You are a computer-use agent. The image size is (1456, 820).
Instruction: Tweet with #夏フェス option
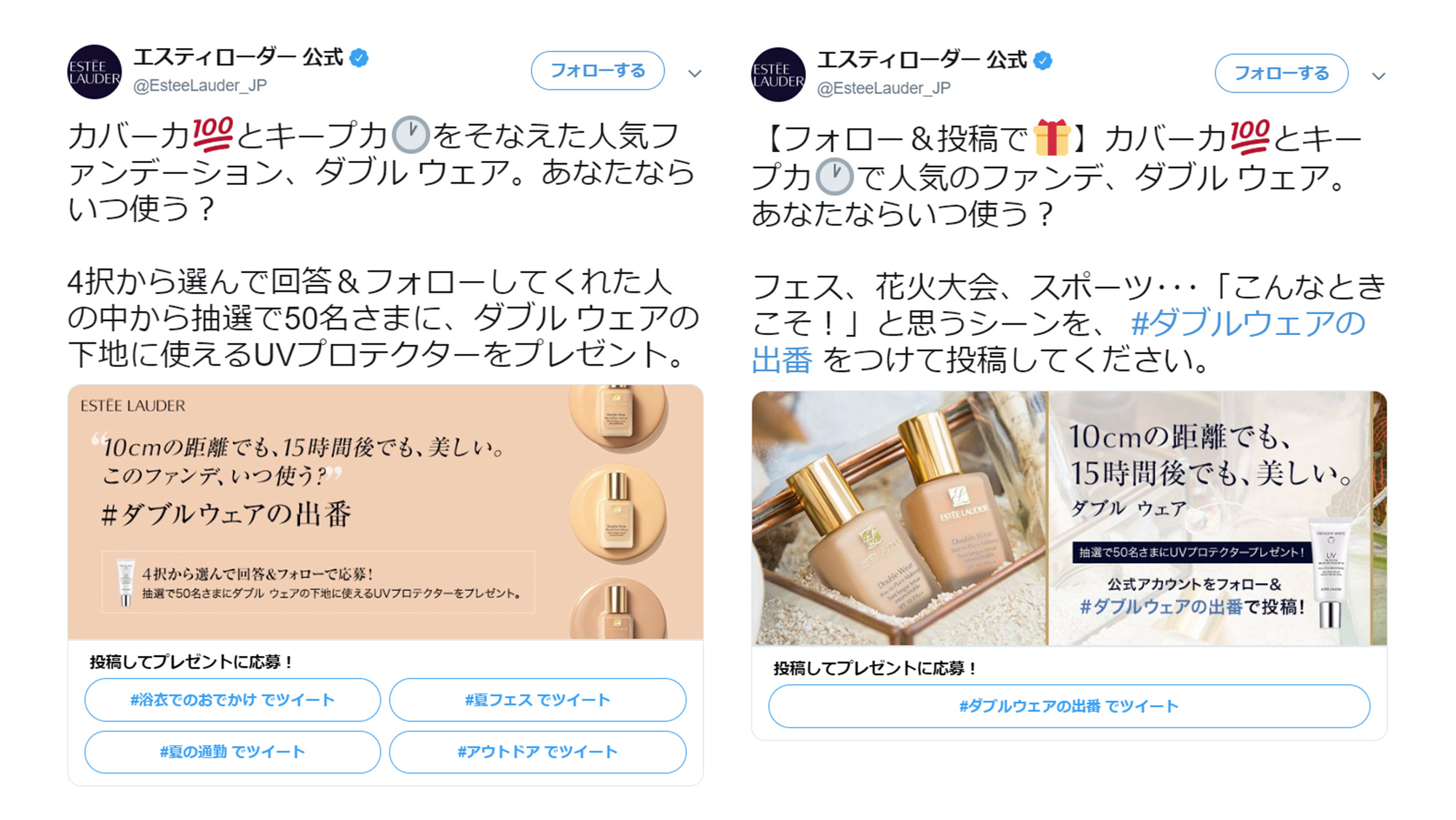[538, 700]
